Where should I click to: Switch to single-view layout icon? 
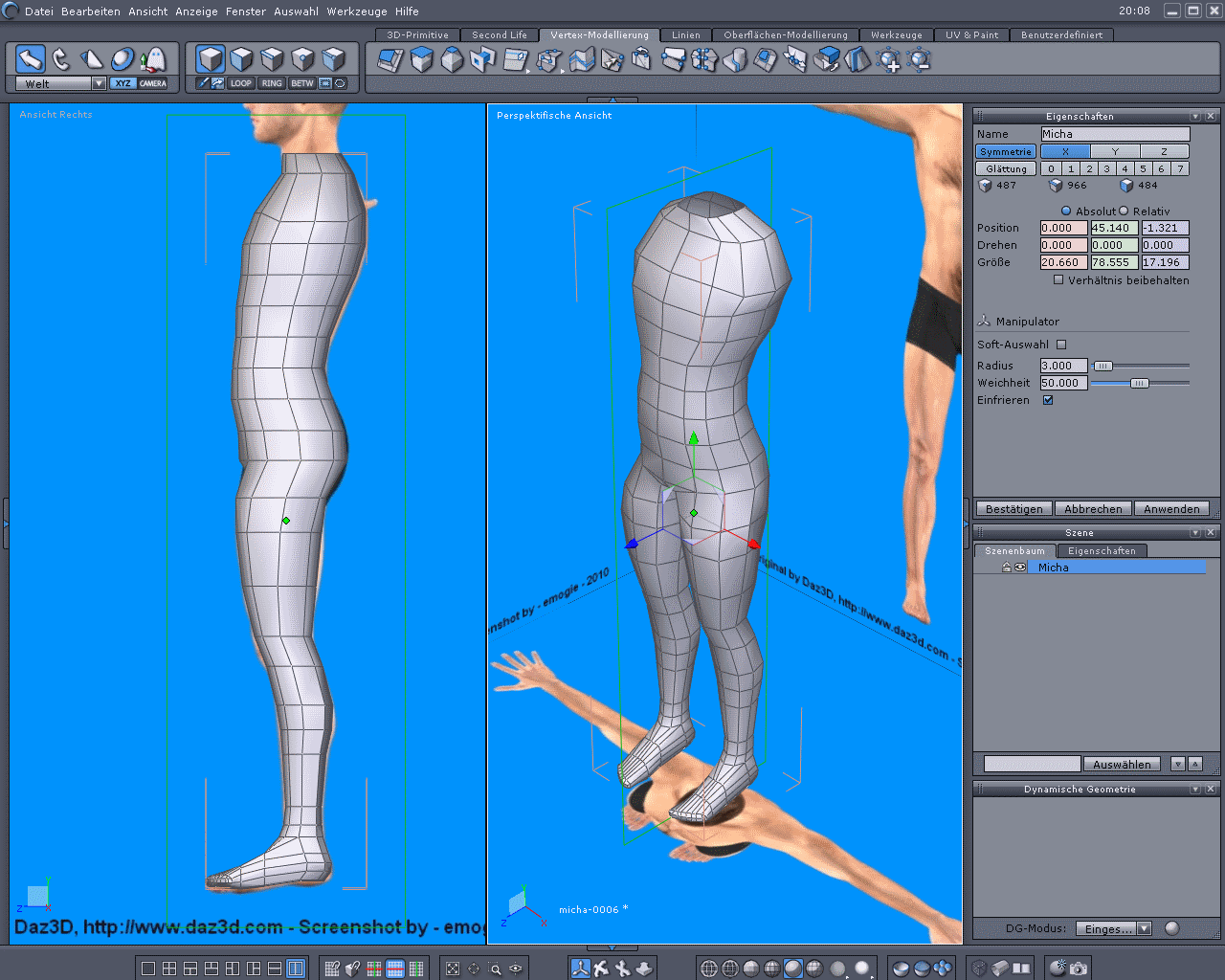[x=148, y=969]
